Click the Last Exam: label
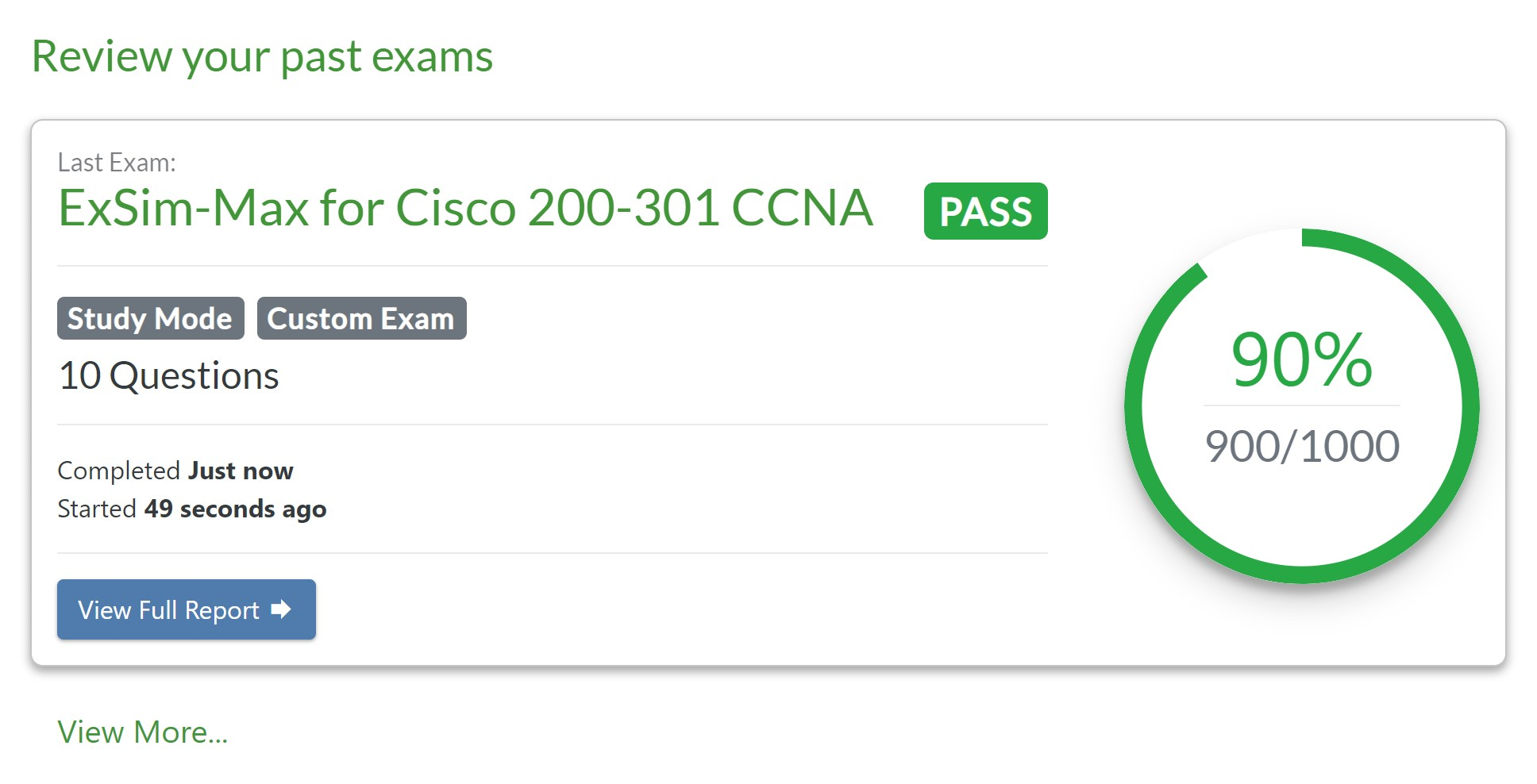The width and height of the screenshot is (1537, 784). coord(117,163)
